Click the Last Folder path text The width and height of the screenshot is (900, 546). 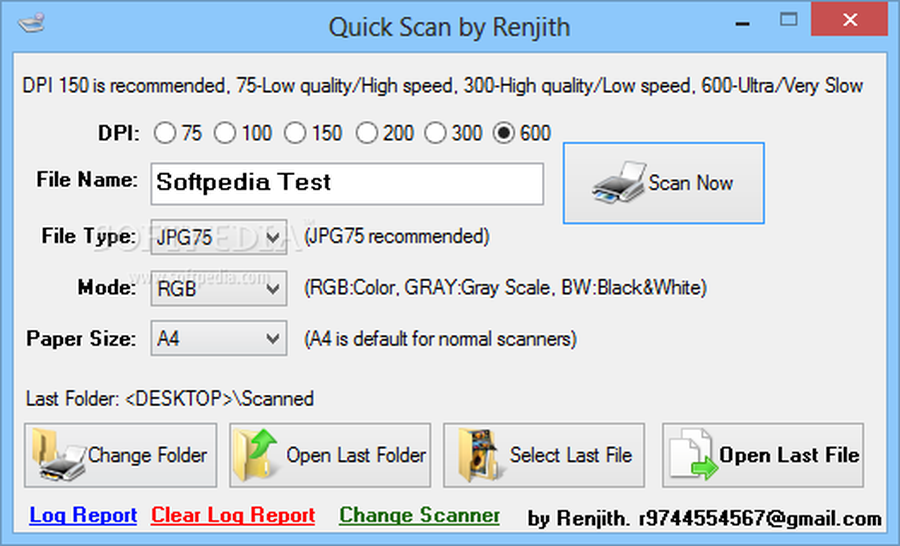[x=170, y=398]
